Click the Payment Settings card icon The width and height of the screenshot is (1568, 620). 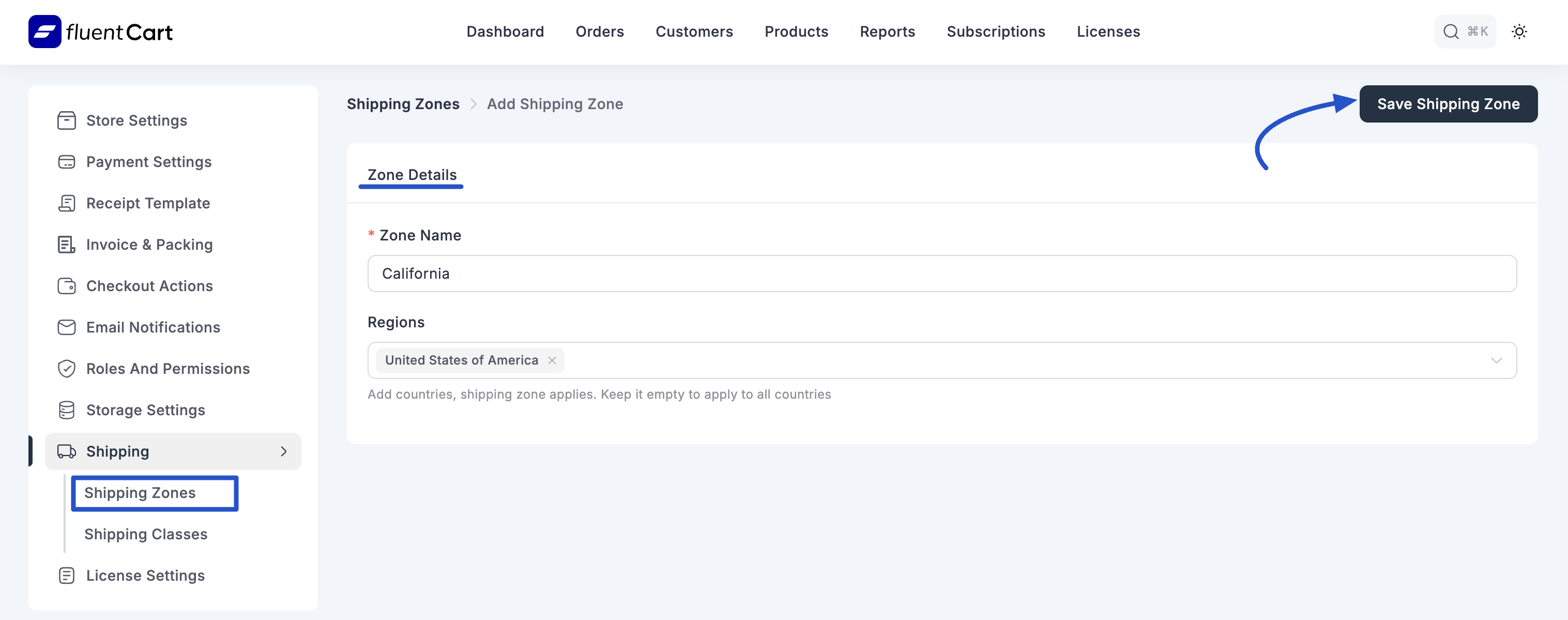point(66,161)
